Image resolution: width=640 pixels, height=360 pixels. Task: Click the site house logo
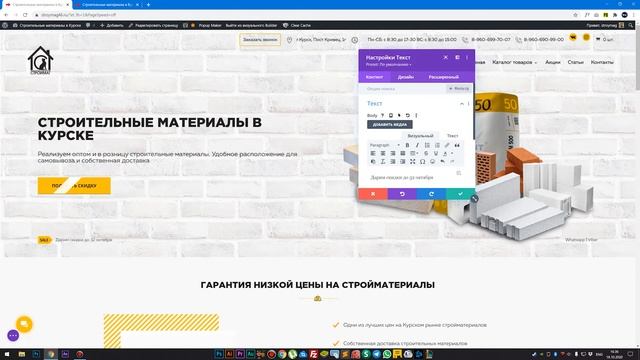pos(40,60)
